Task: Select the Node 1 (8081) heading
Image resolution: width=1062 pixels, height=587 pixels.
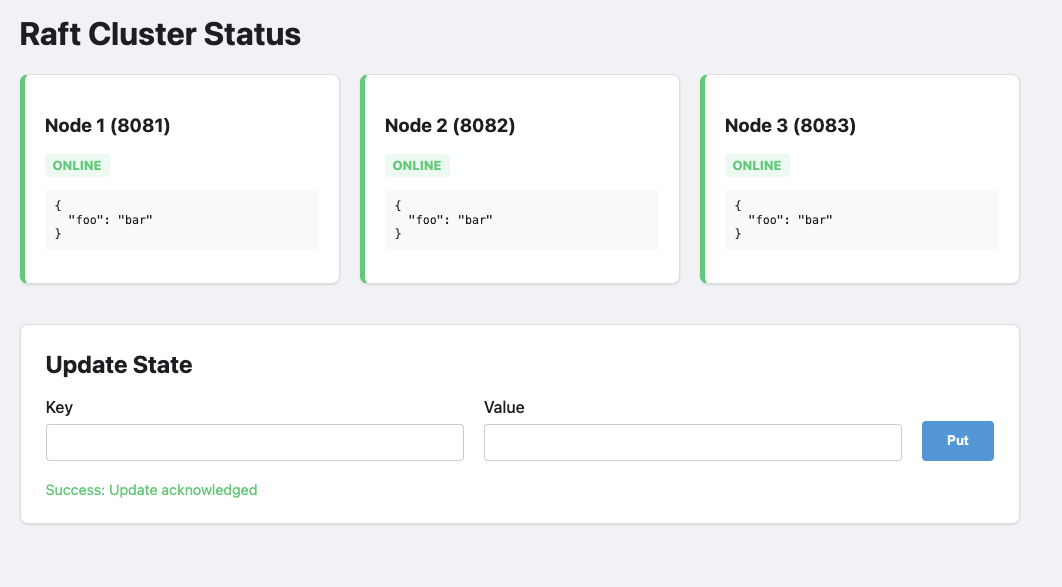Action: click(x=108, y=126)
